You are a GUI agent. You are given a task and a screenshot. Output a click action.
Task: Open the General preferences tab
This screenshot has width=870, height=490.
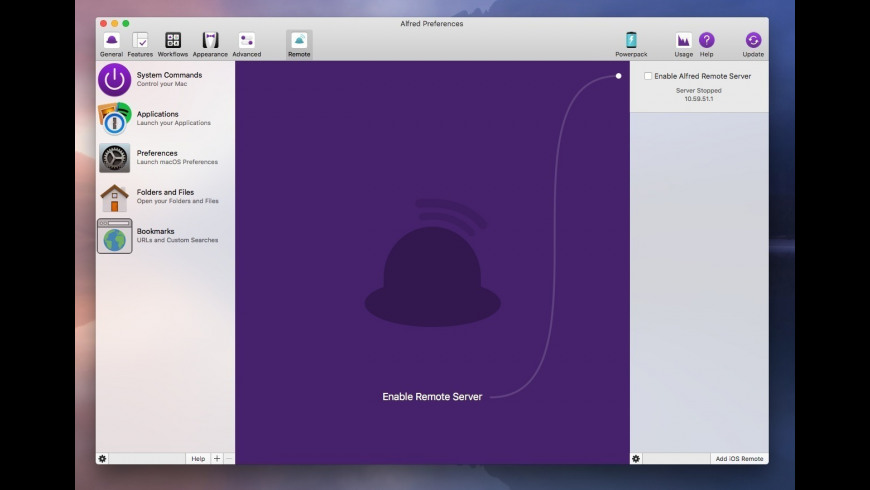click(111, 44)
